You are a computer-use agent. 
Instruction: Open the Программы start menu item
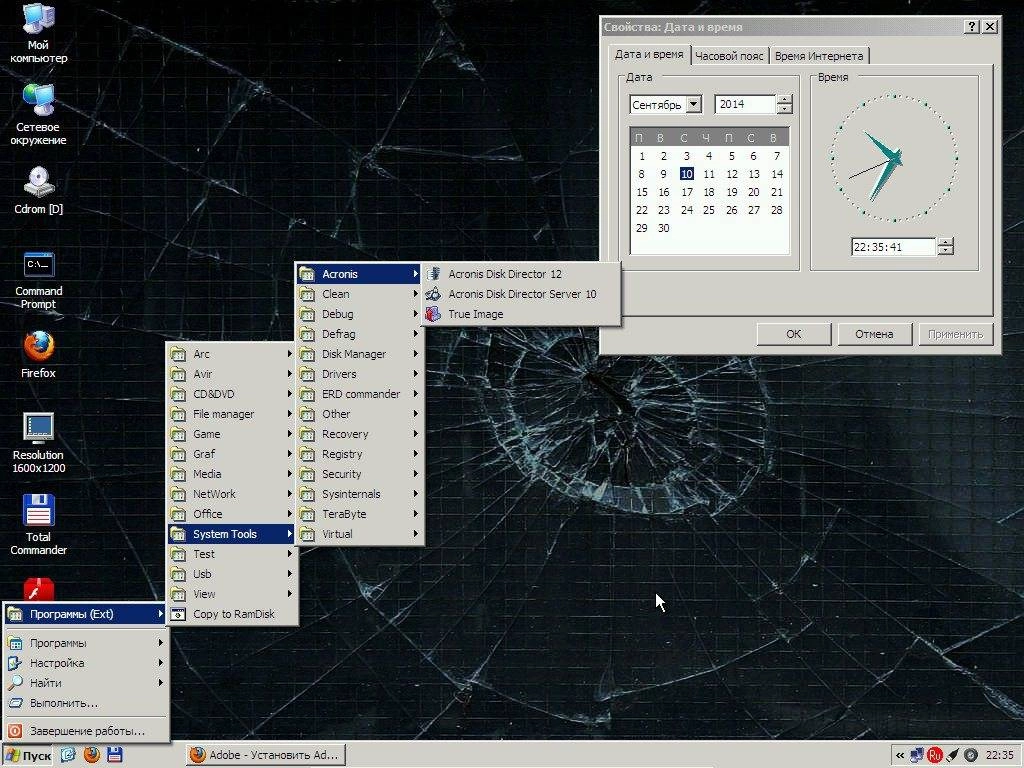[x=86, y=643]
